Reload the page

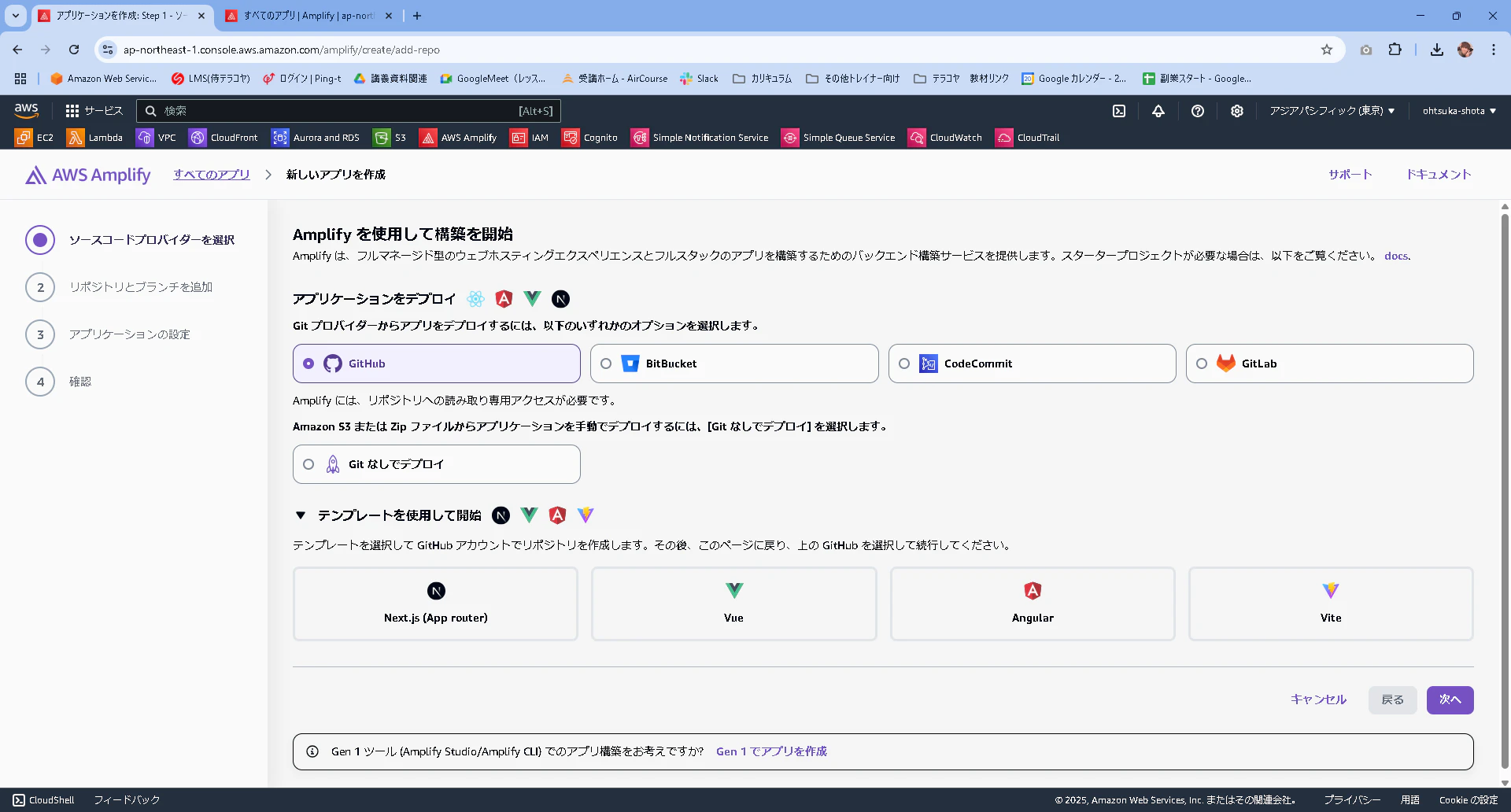click(x=74, y=50)
